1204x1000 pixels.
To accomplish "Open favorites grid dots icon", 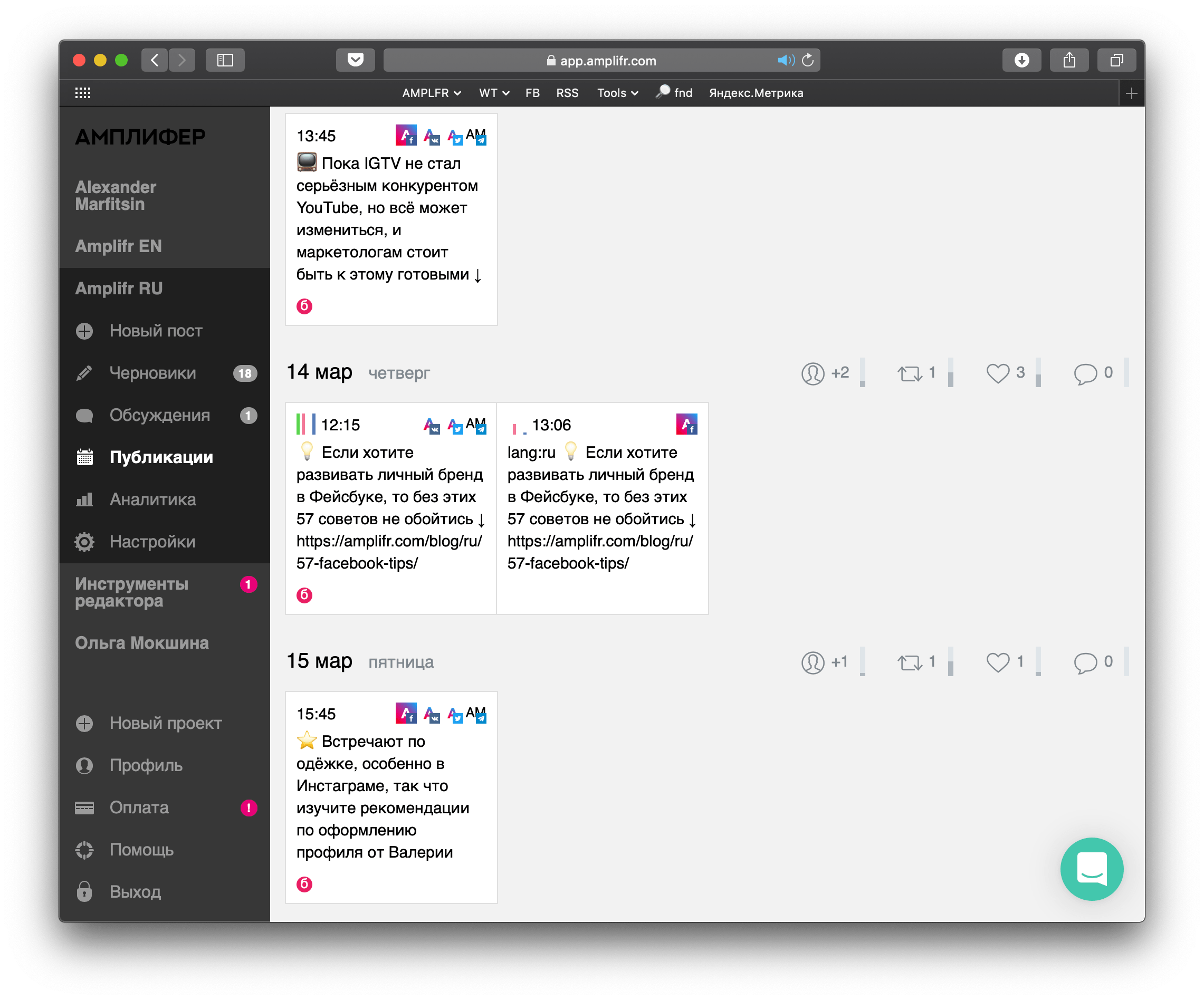I will [83, 93].
